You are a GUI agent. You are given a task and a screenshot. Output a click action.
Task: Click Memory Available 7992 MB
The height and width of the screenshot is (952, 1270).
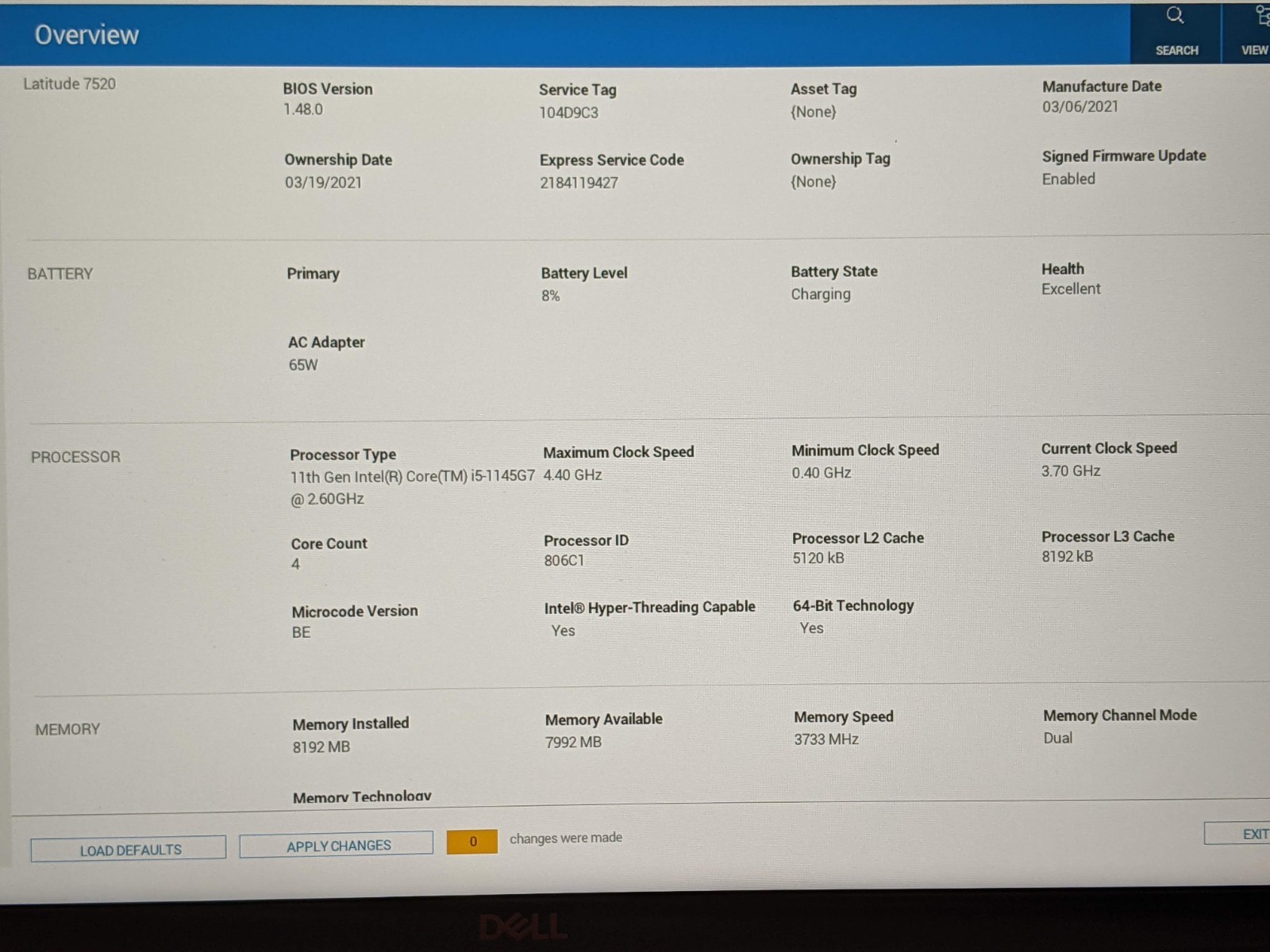(573, 743)
